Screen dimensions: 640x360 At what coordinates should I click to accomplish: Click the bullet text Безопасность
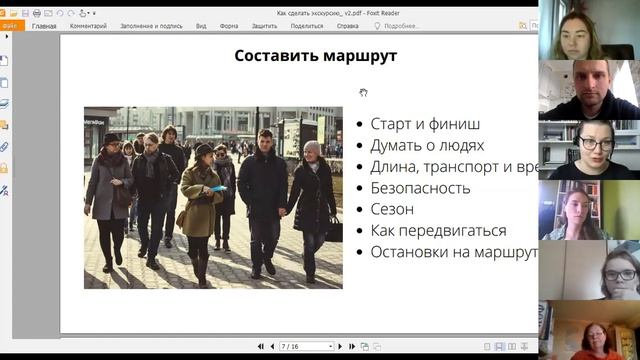tap(420, 188)
